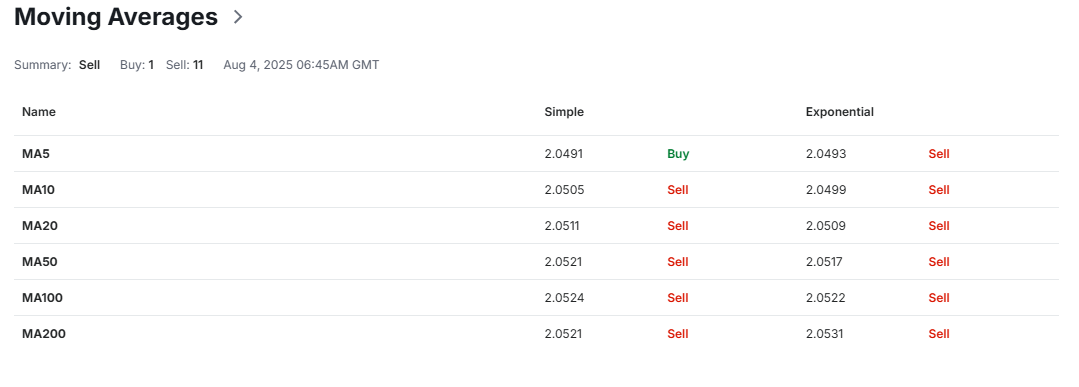Click the MA50 row label
This screenshot has height=387, width=1079.
coord(40,262)
